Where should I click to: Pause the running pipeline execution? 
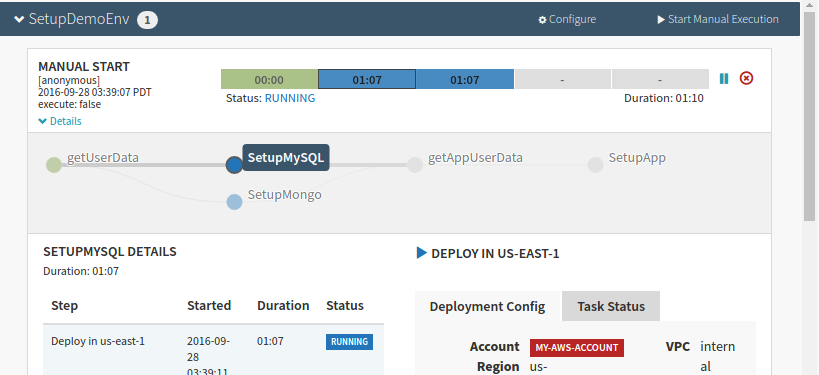(723, 78)
